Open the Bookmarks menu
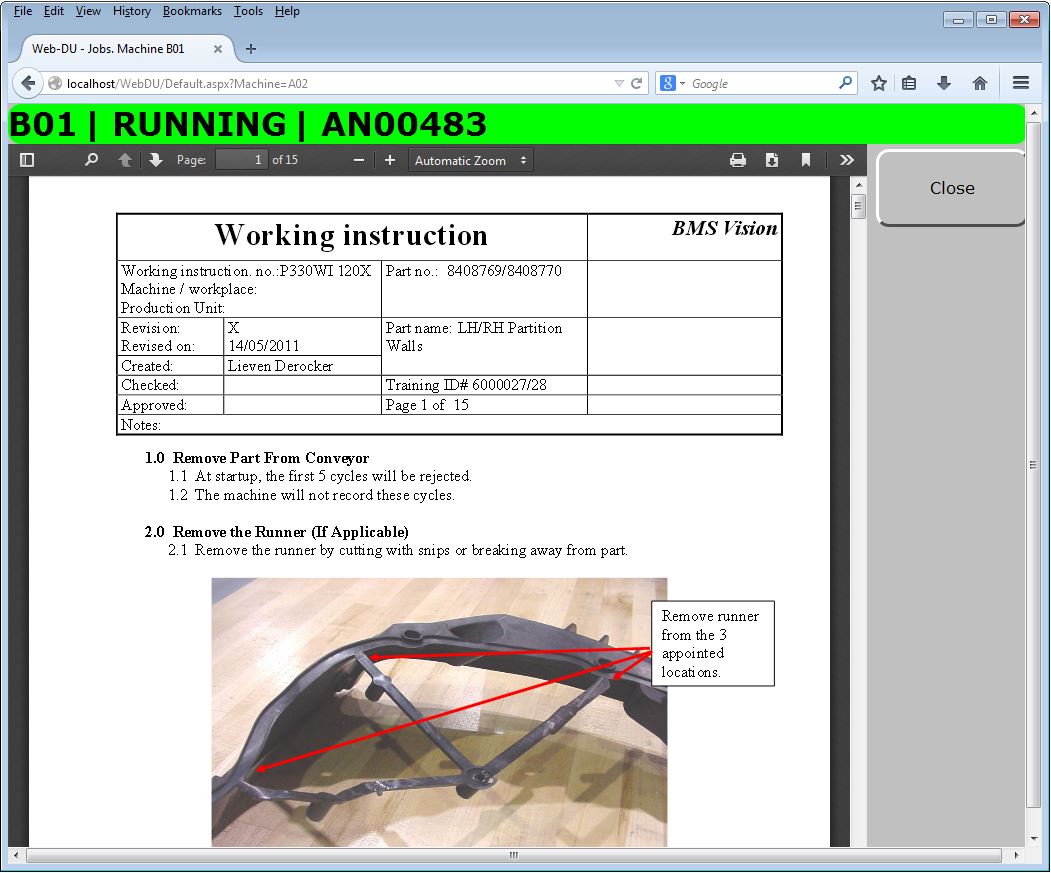The image size is (1051, 873). tap(192, 11)
